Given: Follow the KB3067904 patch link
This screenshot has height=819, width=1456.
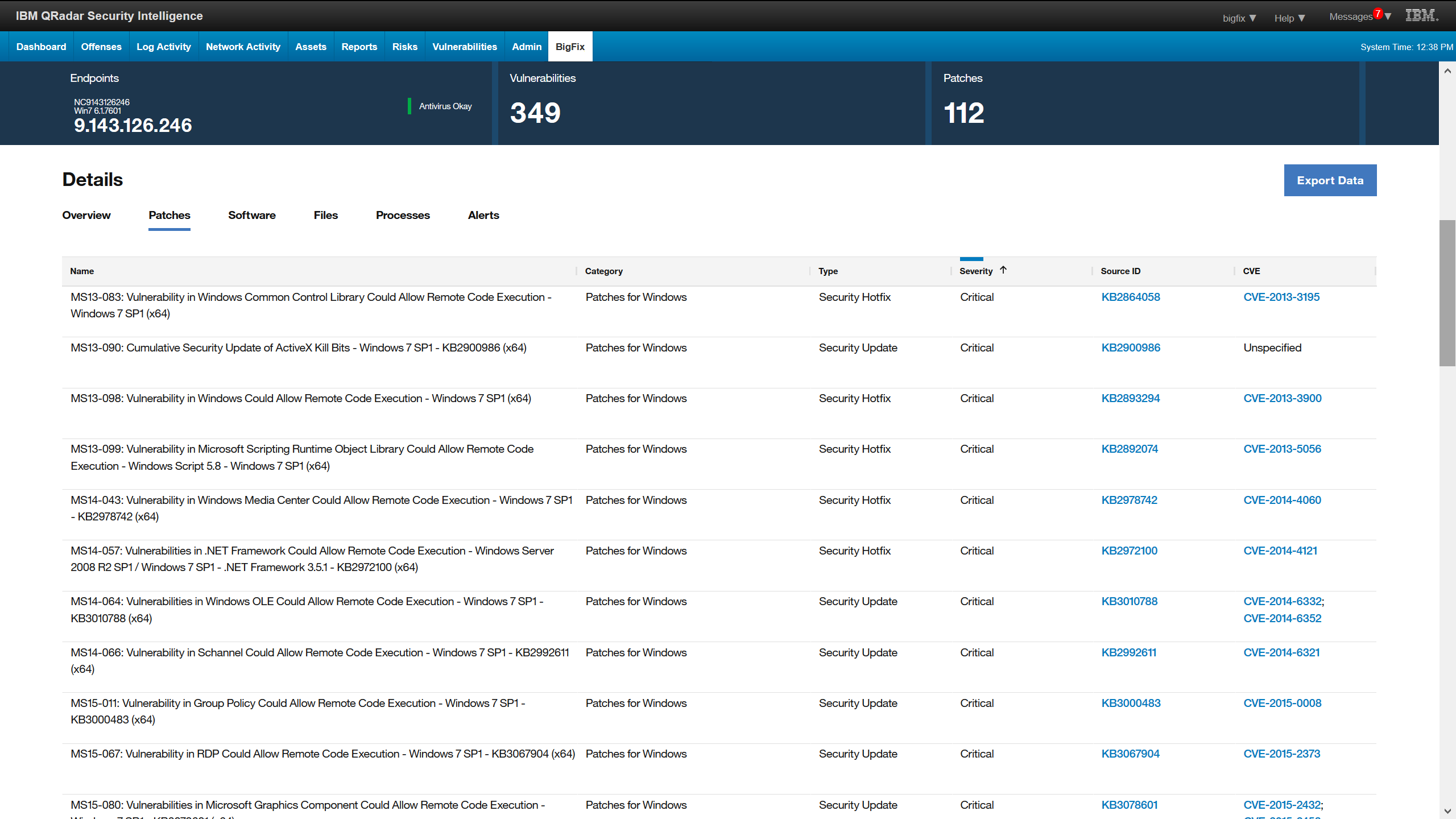Looking at the screenshot, I should click(x=1130, y=754).
